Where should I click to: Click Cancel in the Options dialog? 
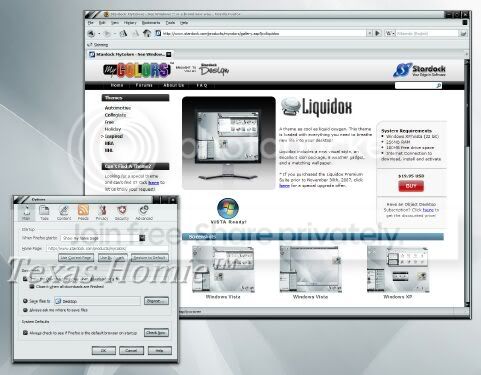click(x=131, y=350)
